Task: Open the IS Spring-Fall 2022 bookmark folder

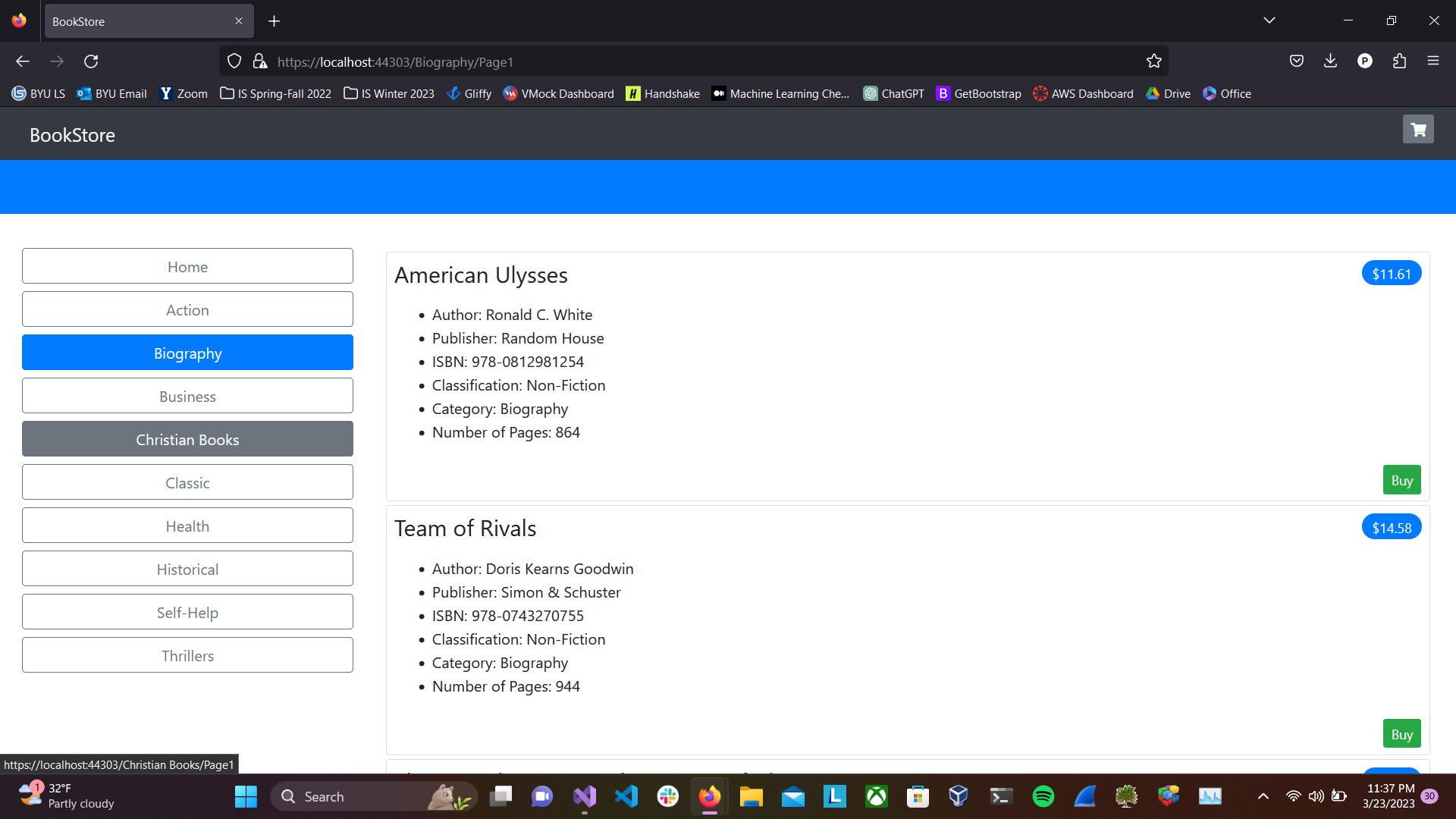Action: click(x=276, y=93)
